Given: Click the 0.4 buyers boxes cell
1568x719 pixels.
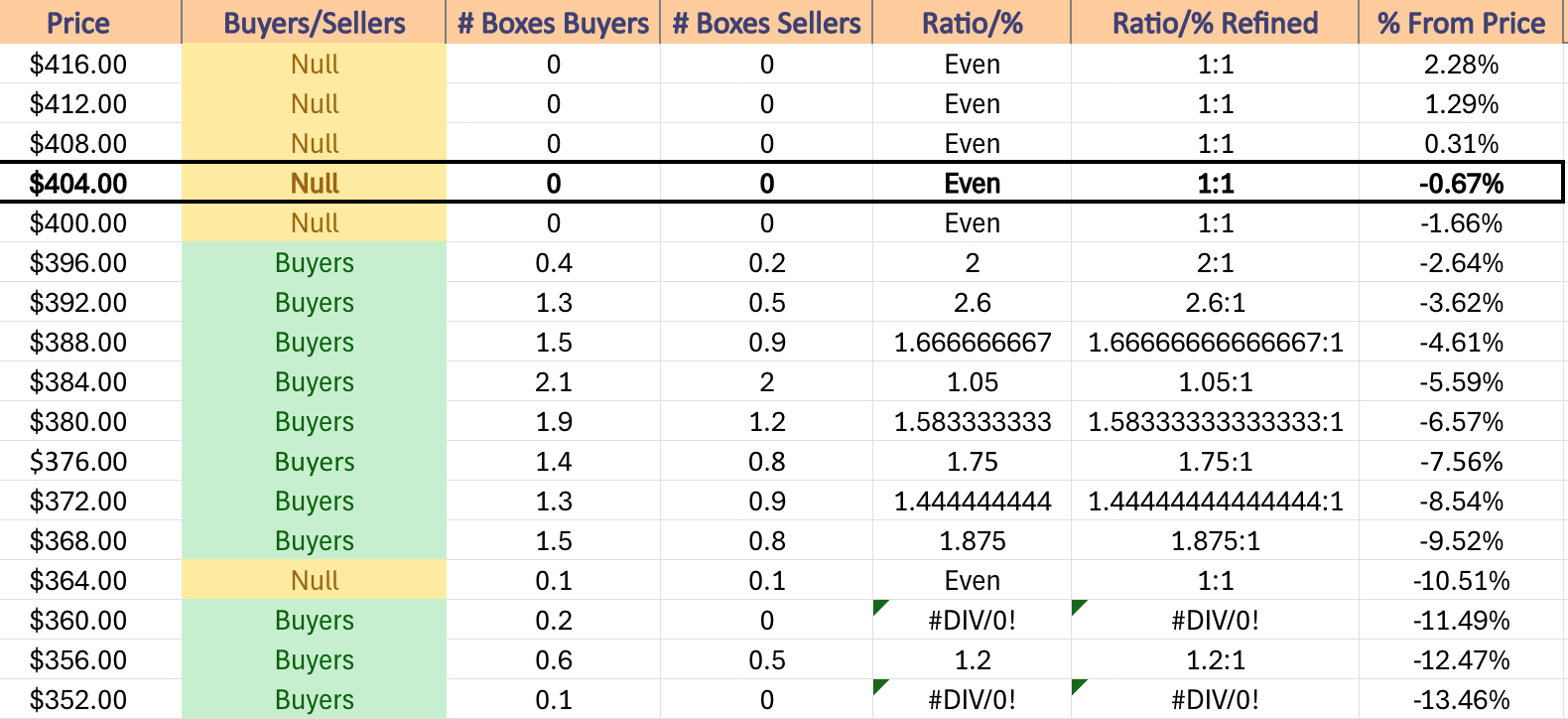Looking at the screenshot, I should click(553, 263).
